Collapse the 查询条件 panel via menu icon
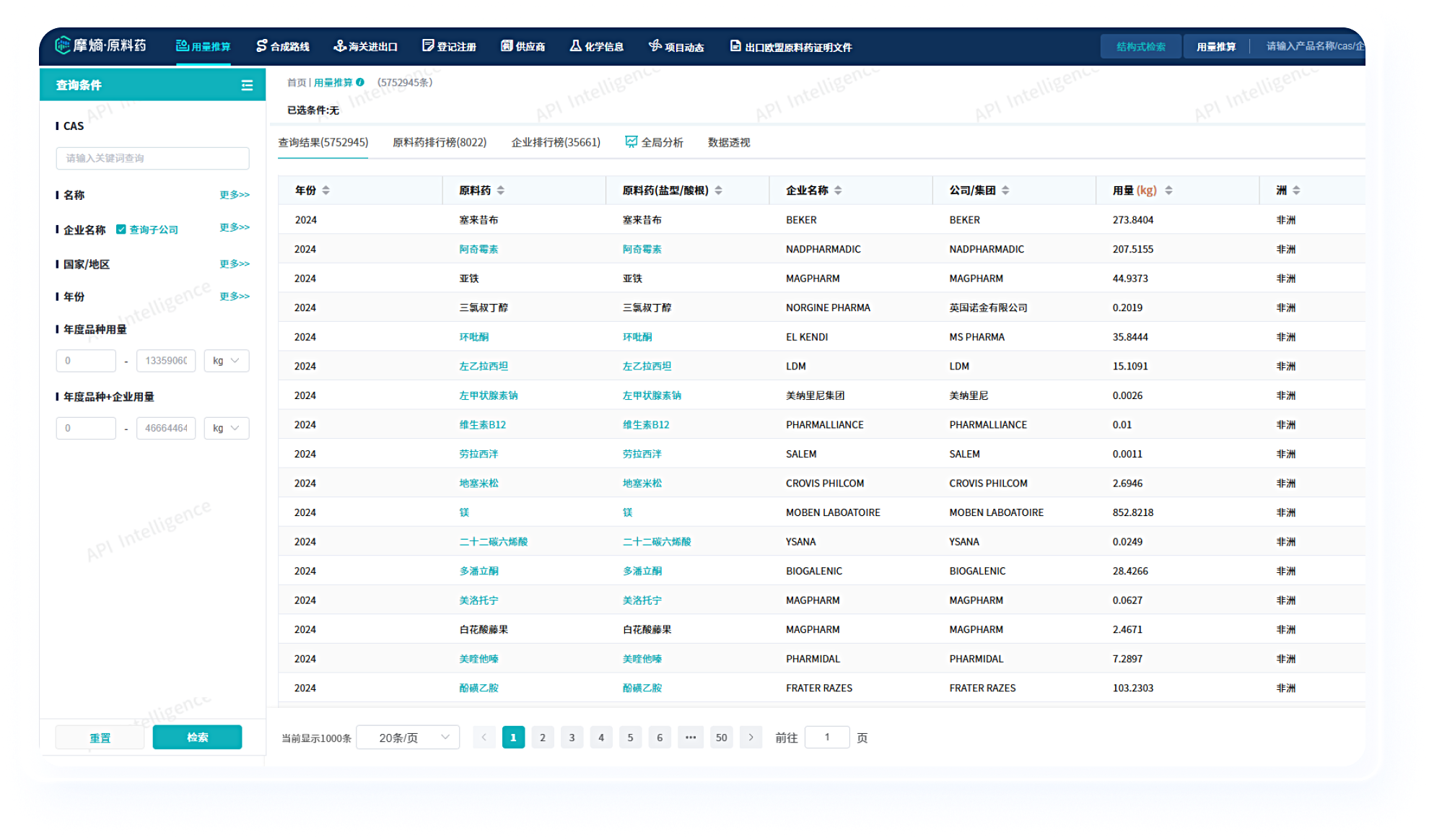1429x840 pixels. point(247,85)
